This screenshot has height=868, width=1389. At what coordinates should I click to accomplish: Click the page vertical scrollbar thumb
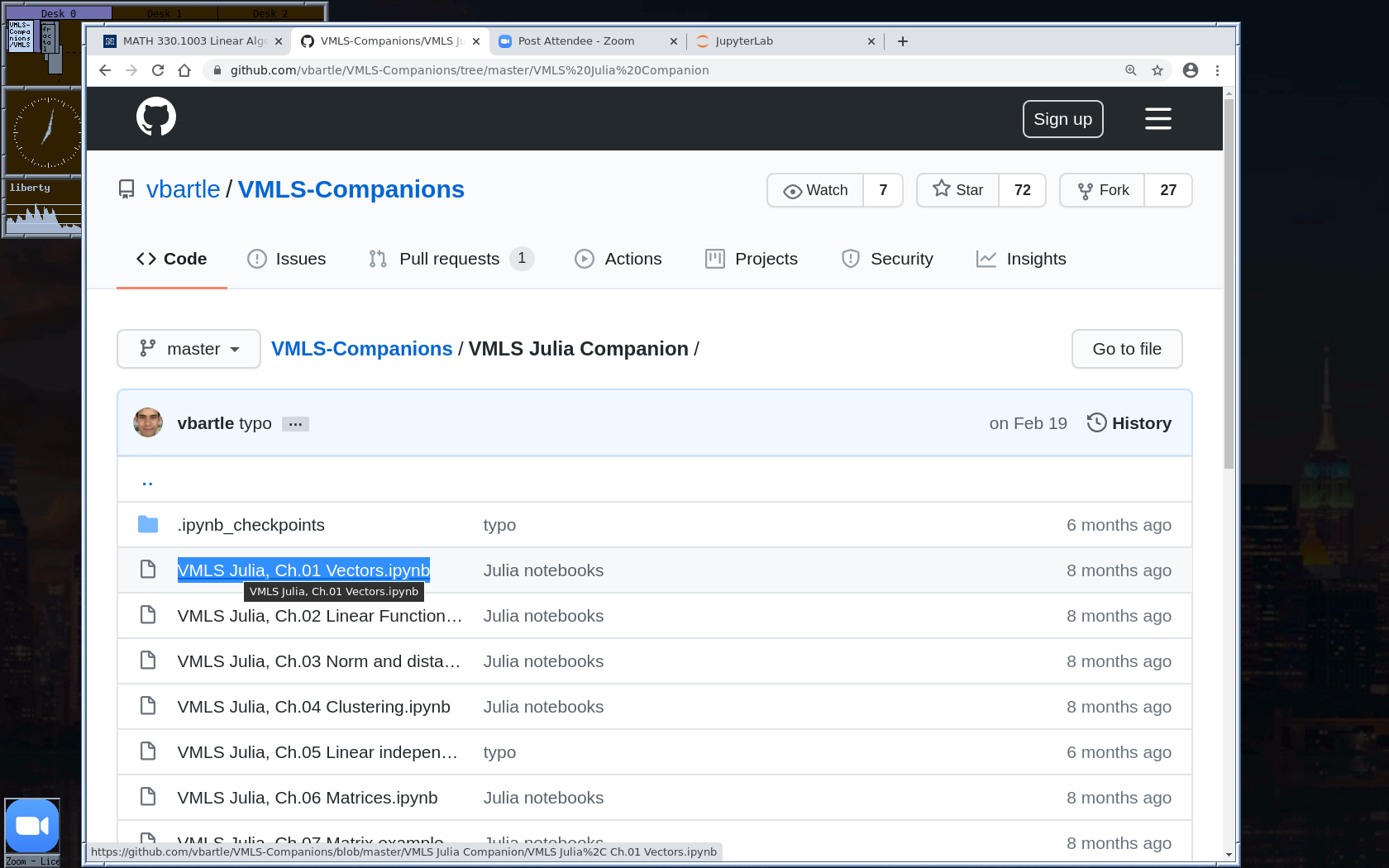[1229, 281]
